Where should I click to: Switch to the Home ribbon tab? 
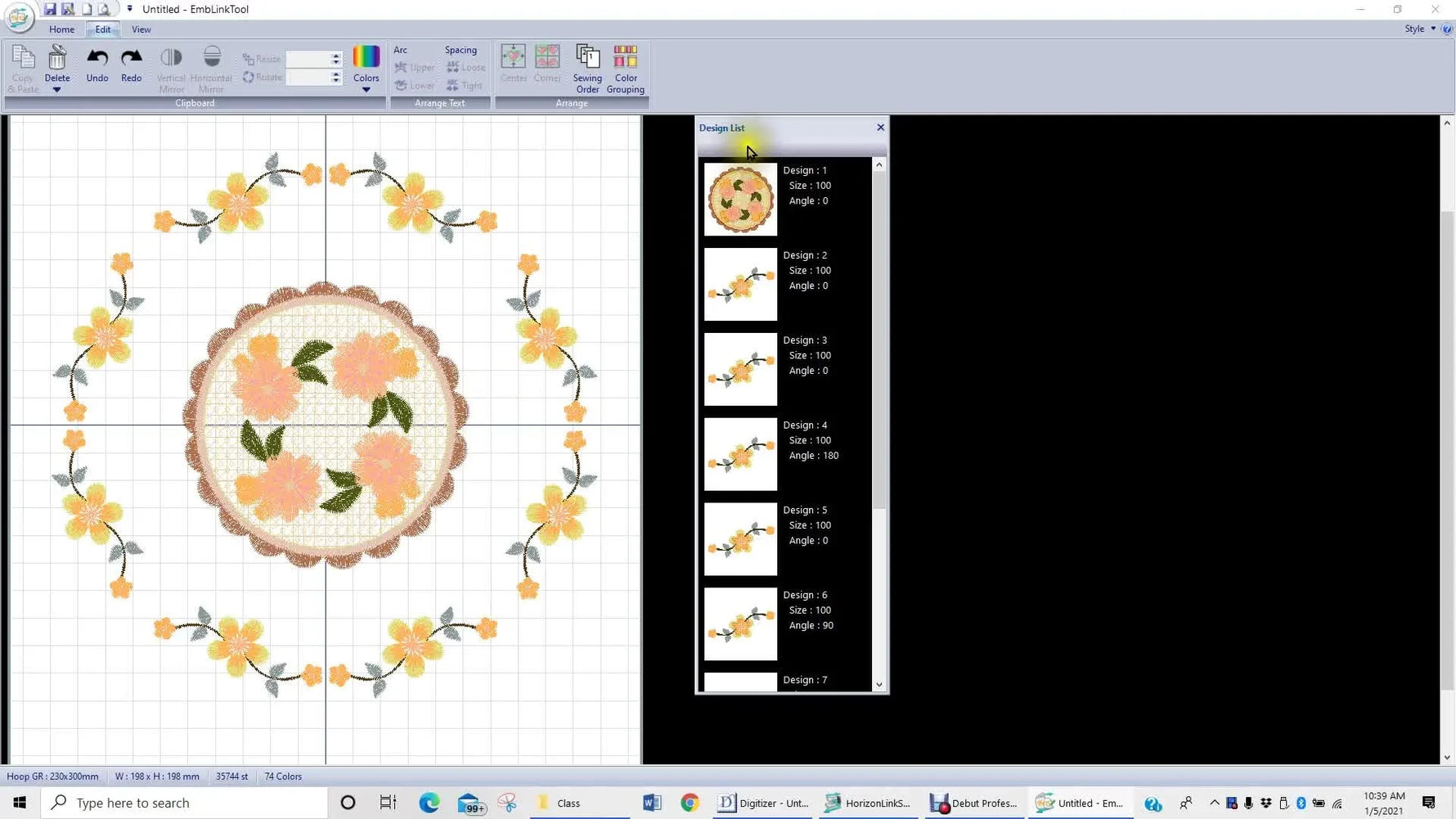pos(61,29)
